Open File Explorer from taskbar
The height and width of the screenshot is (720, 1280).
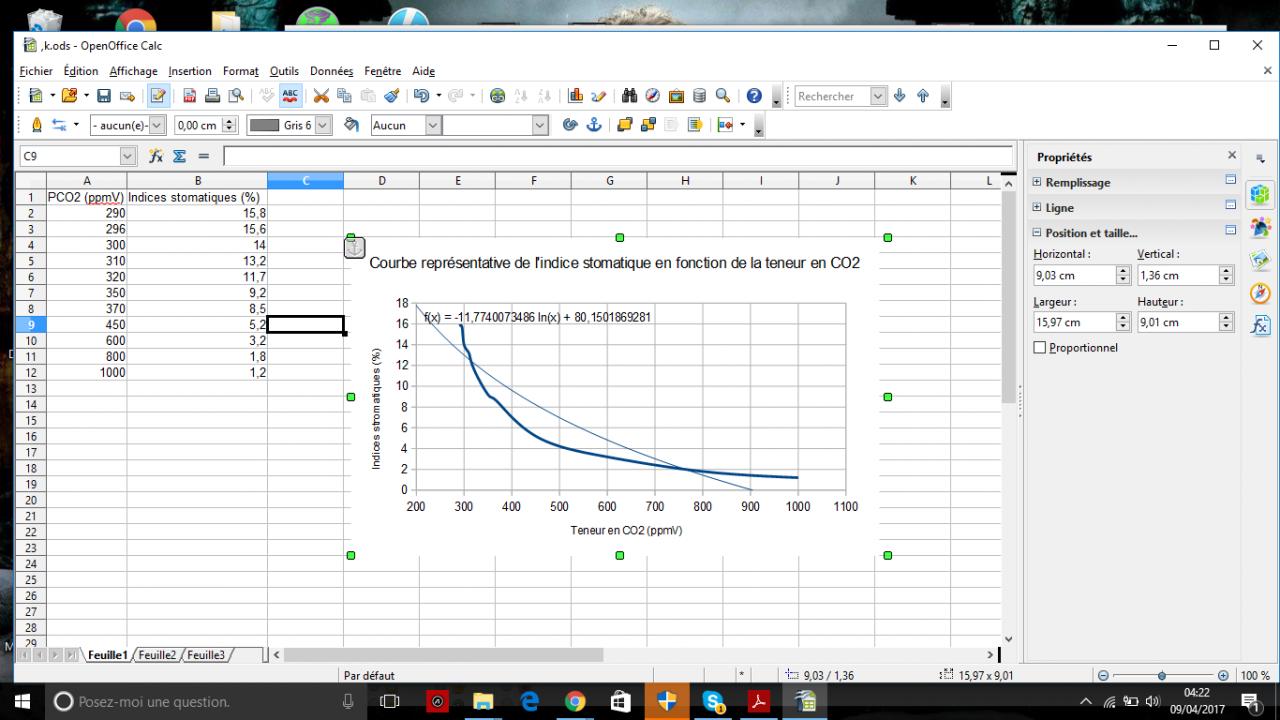[483, 701]
